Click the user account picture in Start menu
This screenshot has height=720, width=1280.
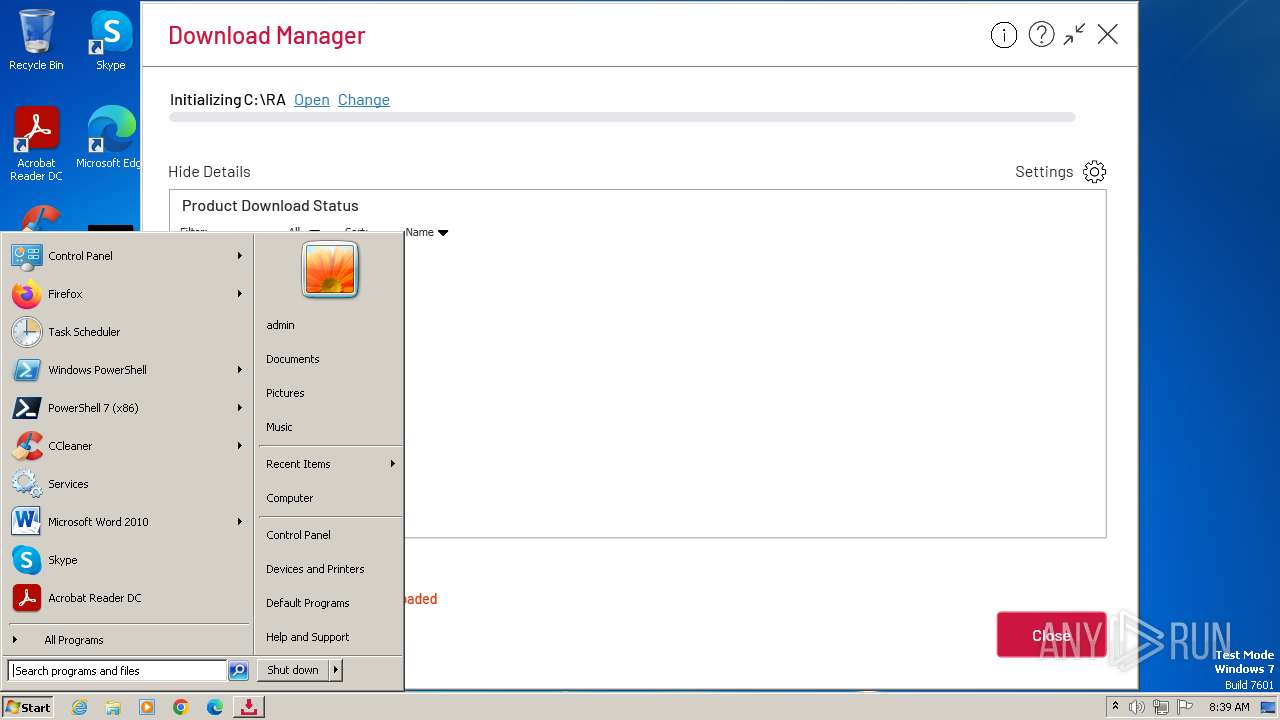click(x=330, y=270)
